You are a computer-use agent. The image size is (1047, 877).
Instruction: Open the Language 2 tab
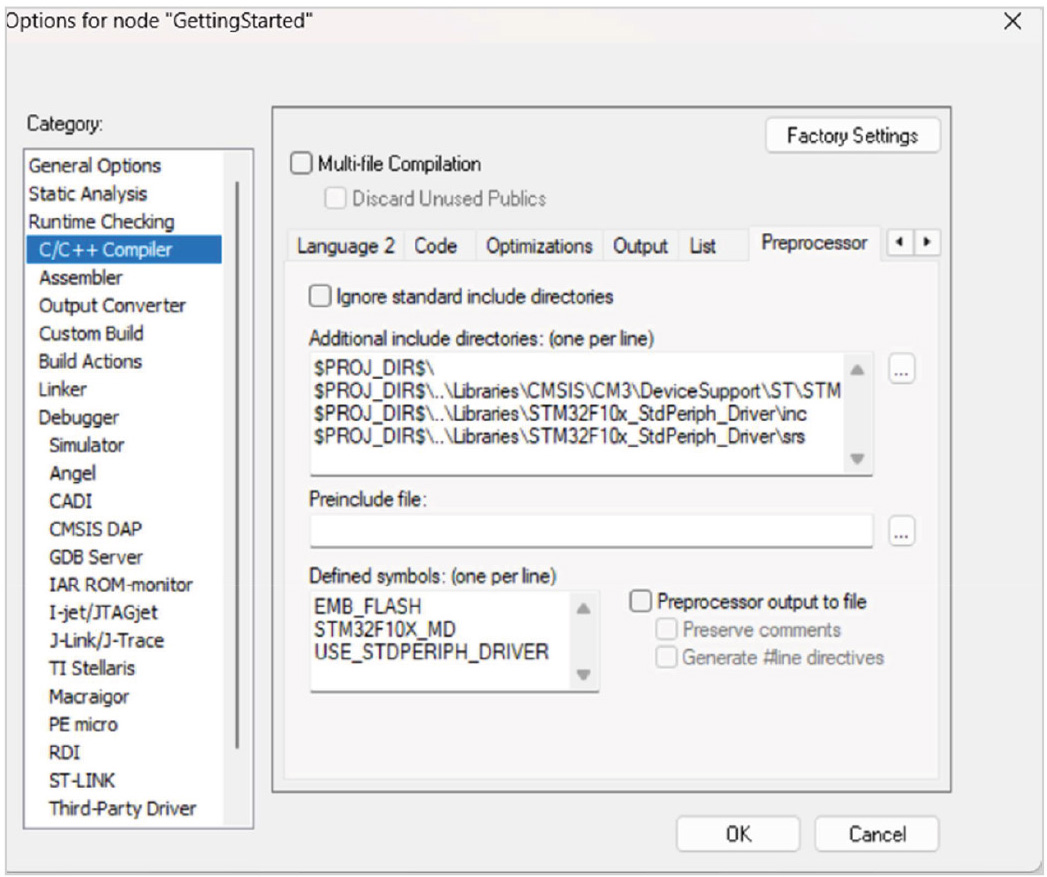coord(346,246)
